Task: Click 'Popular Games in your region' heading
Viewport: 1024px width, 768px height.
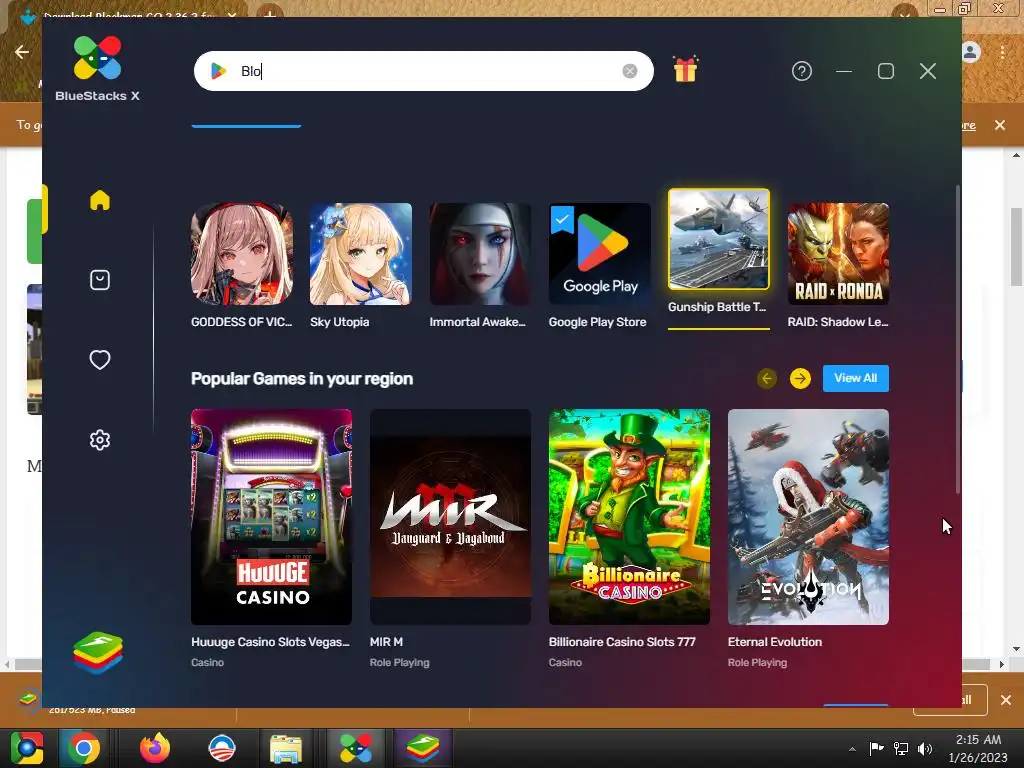Action: tap(302, 379)
